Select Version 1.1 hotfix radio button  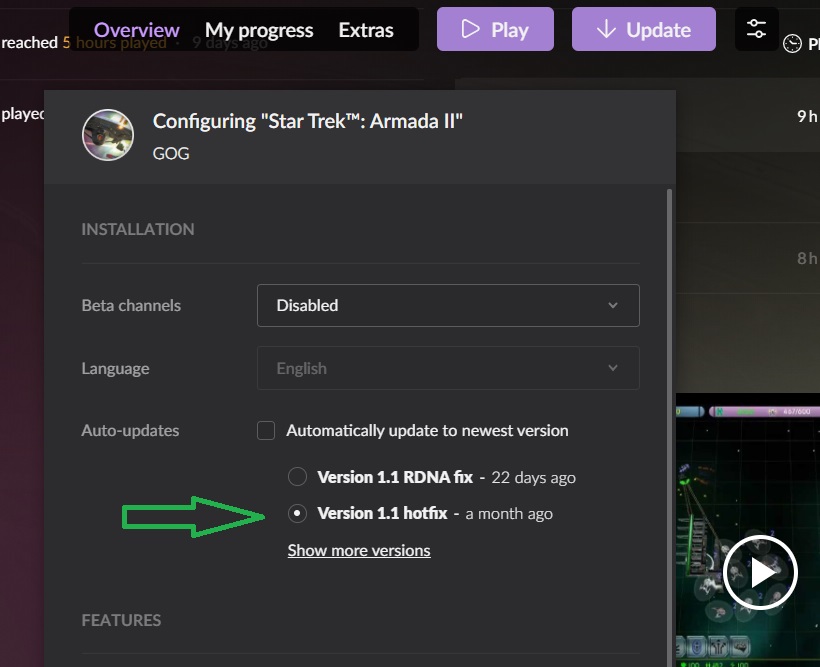[297, 513]
